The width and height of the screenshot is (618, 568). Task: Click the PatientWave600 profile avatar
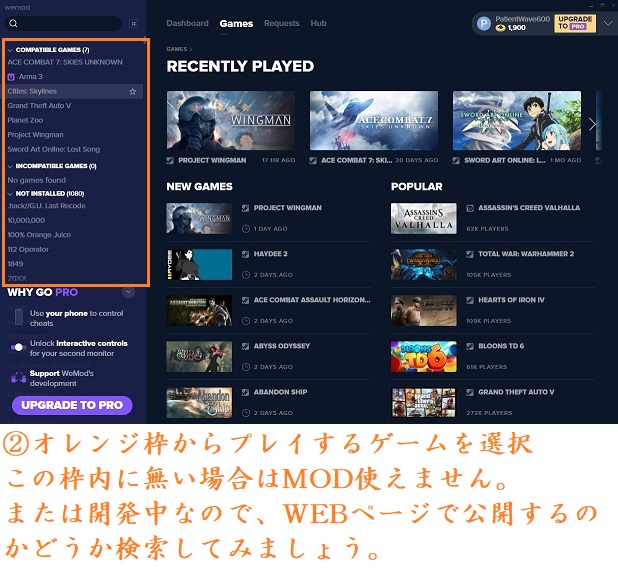(x=484, y=24)
